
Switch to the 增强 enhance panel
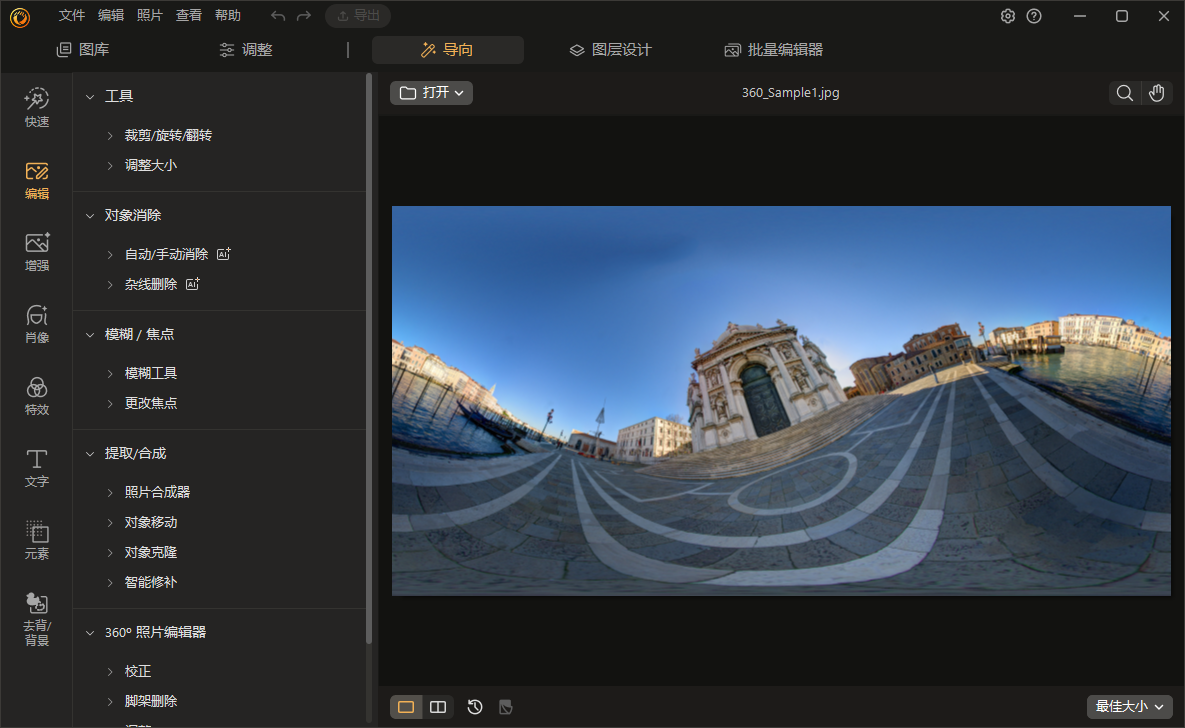click(x=36, y=251)
